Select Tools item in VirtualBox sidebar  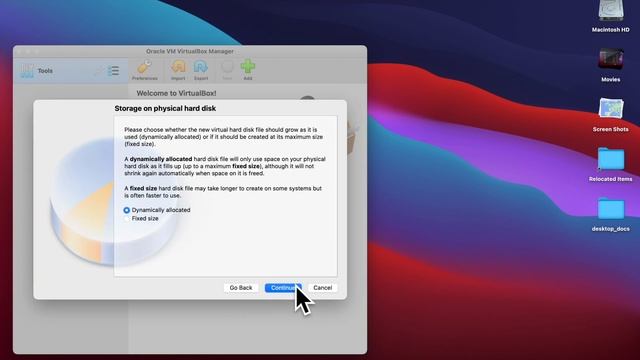coord(71,71)
